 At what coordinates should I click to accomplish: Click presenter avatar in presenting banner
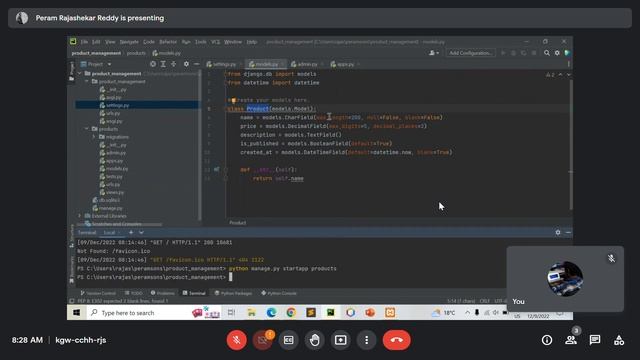pyautogui.click(x=22, y=18)
